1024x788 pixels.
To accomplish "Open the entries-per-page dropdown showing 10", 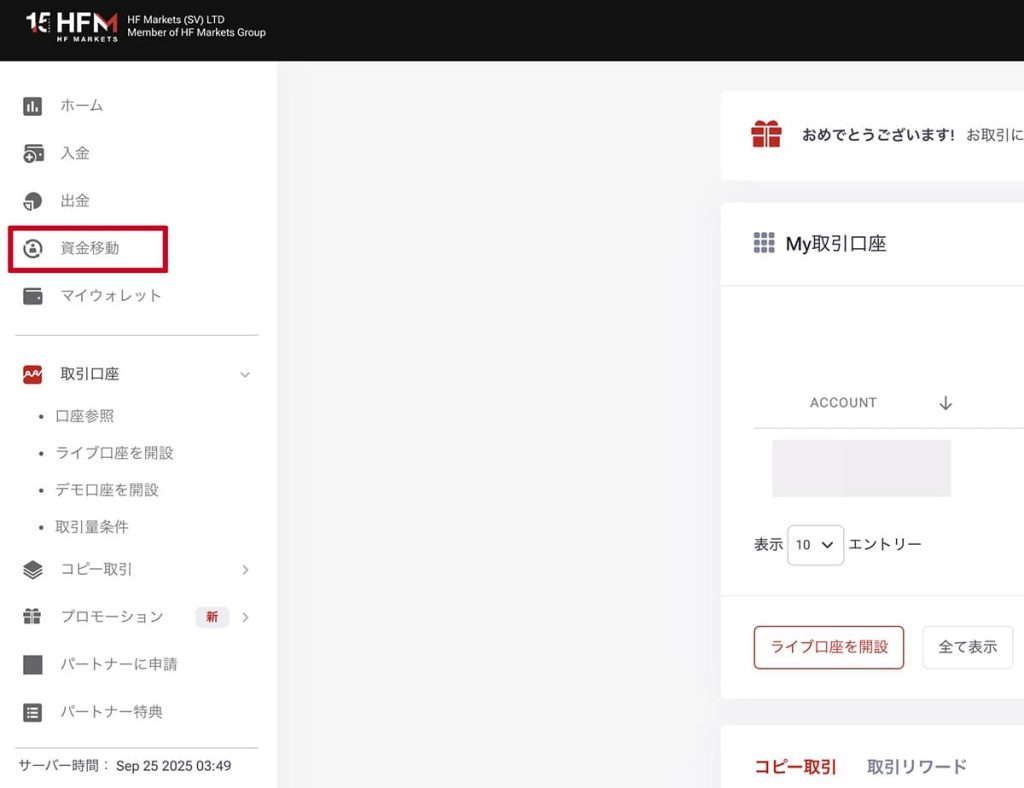I will pos(815,544).
